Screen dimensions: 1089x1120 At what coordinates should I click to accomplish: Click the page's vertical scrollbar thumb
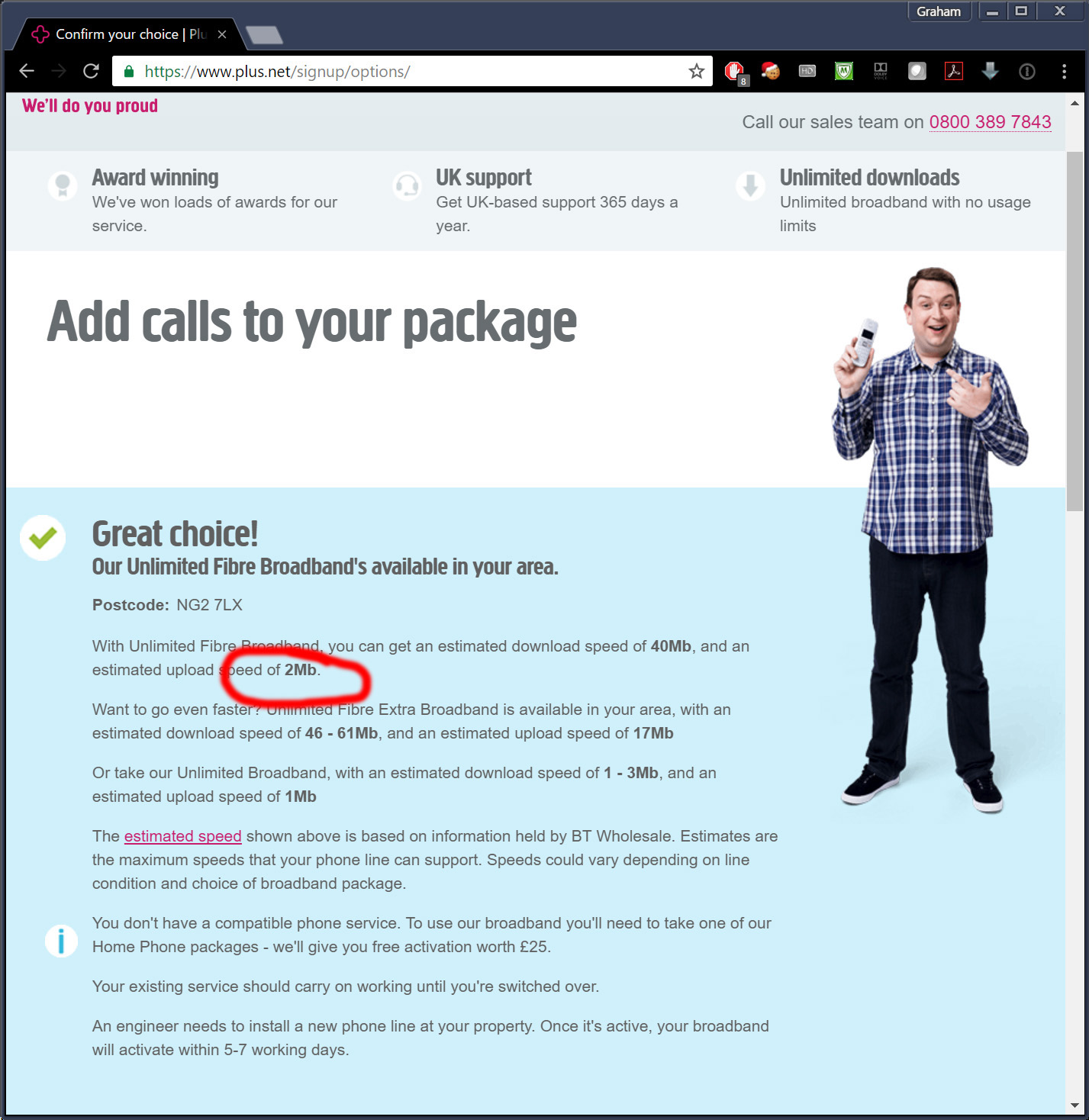click(x=1075, y=331)
